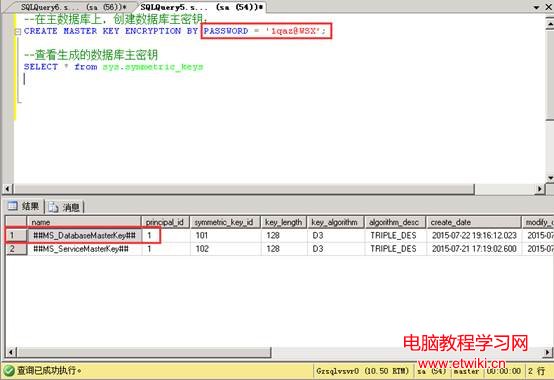Select create date 2015-07-21 17:19:02.600 cell
554x380 pixels.
click(474, 249)
